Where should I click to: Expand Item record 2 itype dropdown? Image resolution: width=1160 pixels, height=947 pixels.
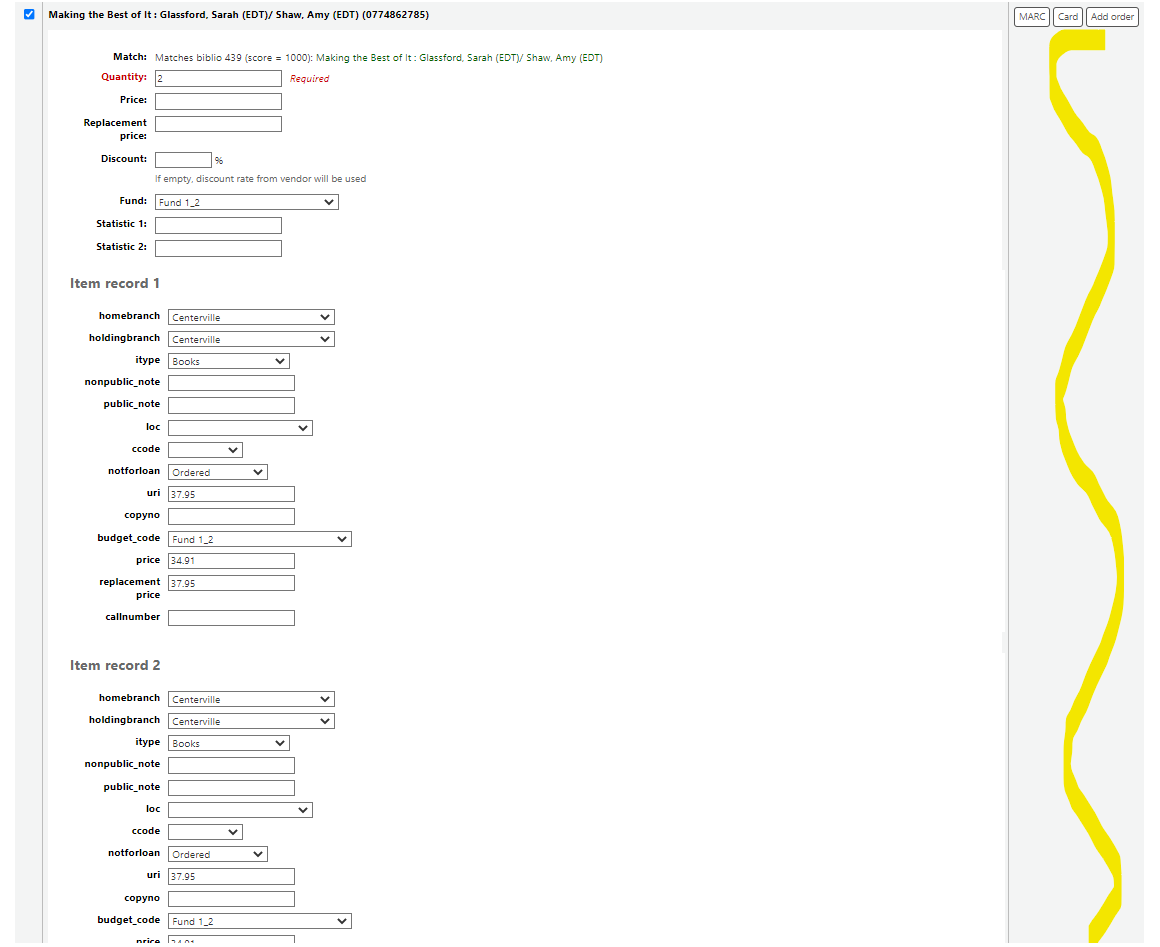click(228, 743)
